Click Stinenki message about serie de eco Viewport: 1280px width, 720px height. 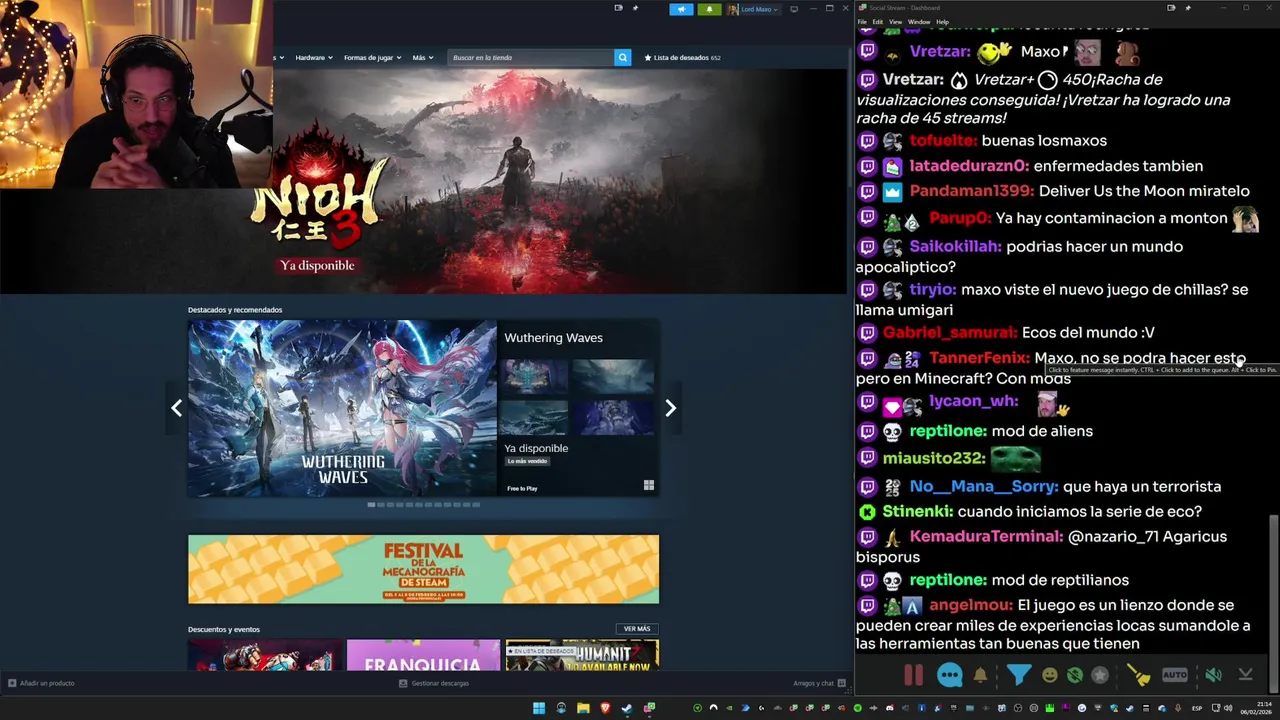pyautogui.click(x=1030, y=511)
